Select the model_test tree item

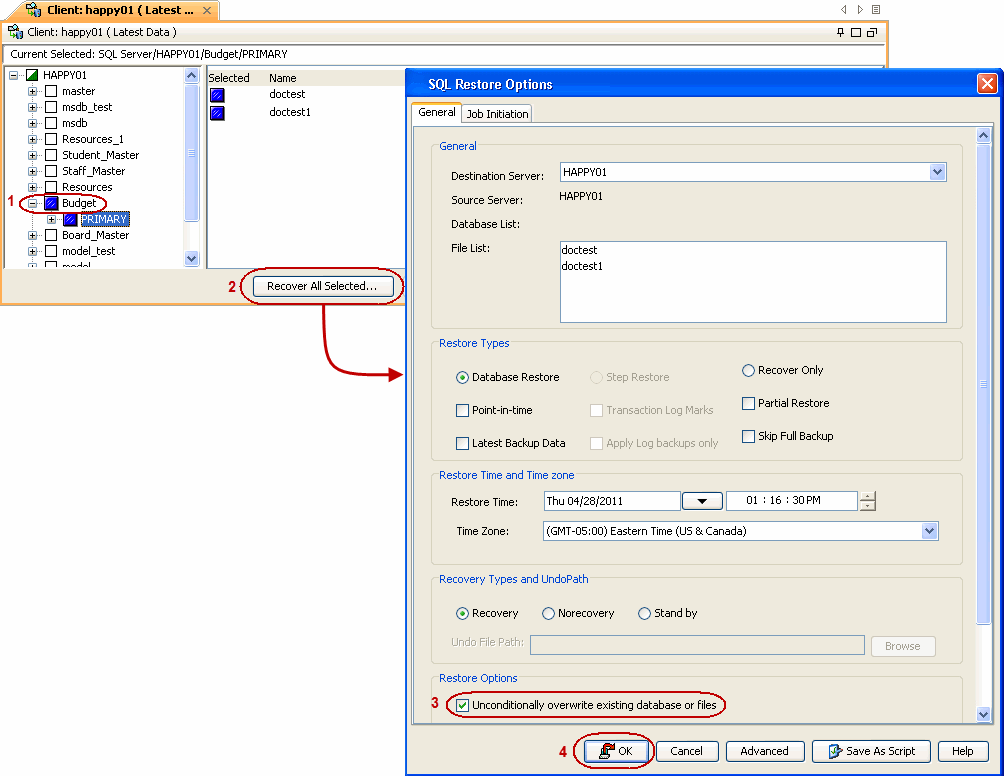88,251
